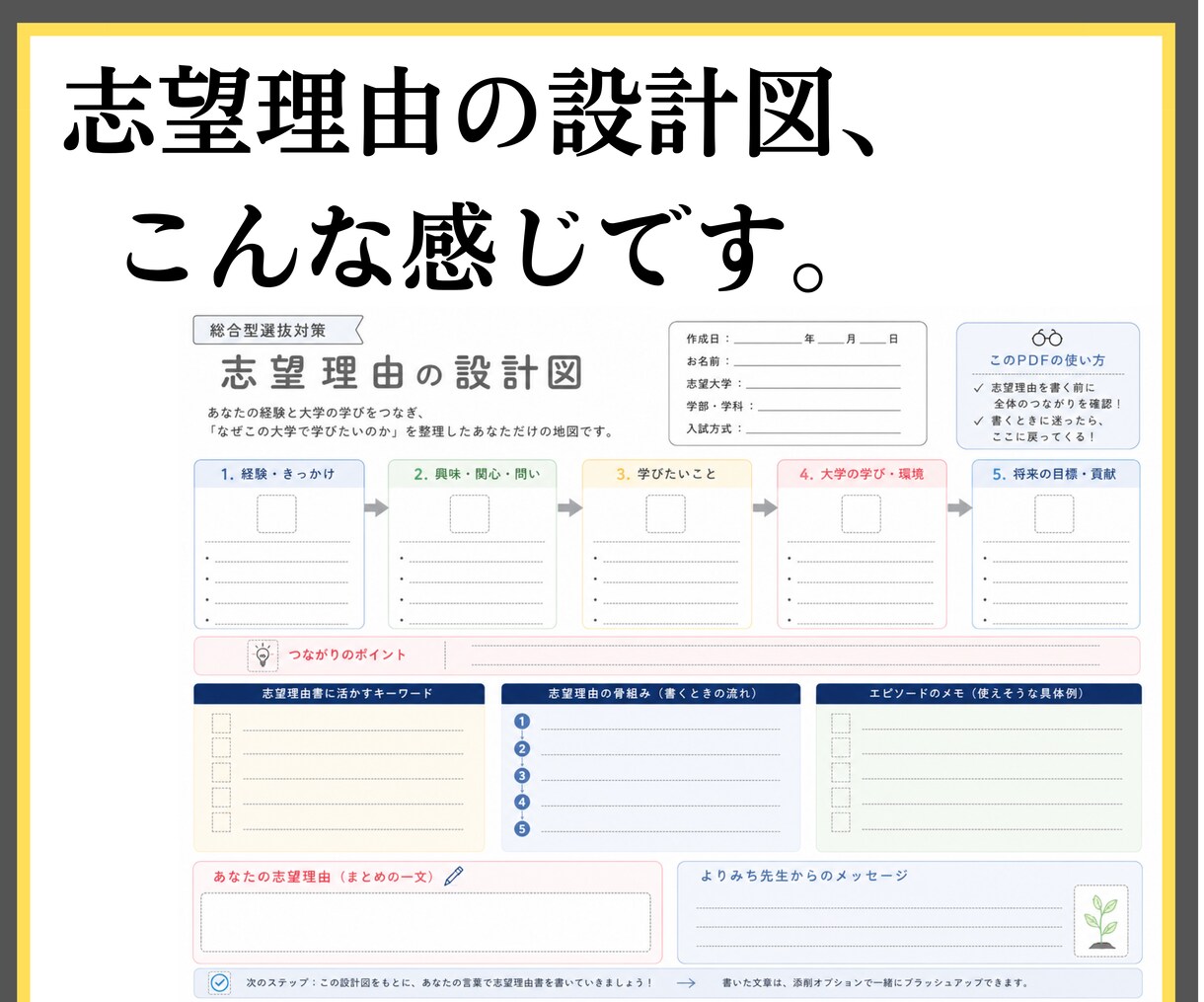Image resolution: width=1204 pixels, height=1002 pixels.
Task: Click numbered circle 2 in 志望理由の骨組み
Action: [522, 749]
